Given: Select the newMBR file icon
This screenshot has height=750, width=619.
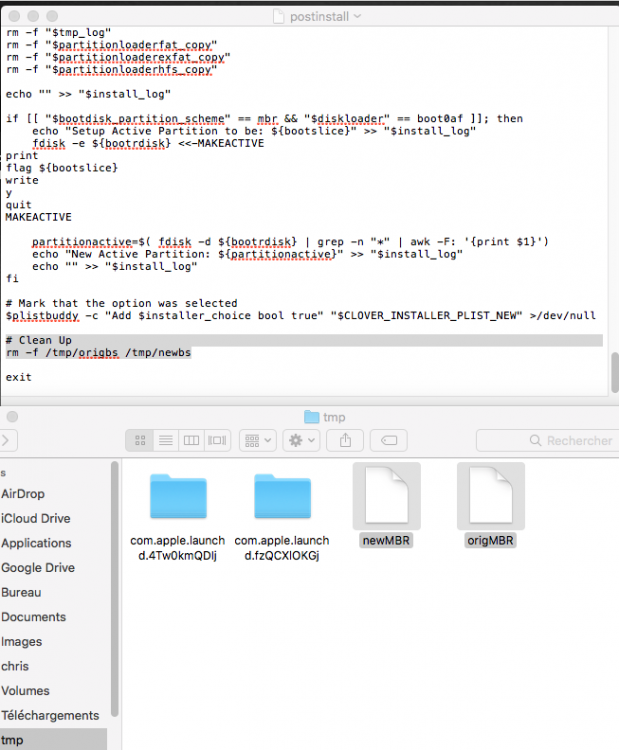Looking at the screenshot, I should click(387, 496).
